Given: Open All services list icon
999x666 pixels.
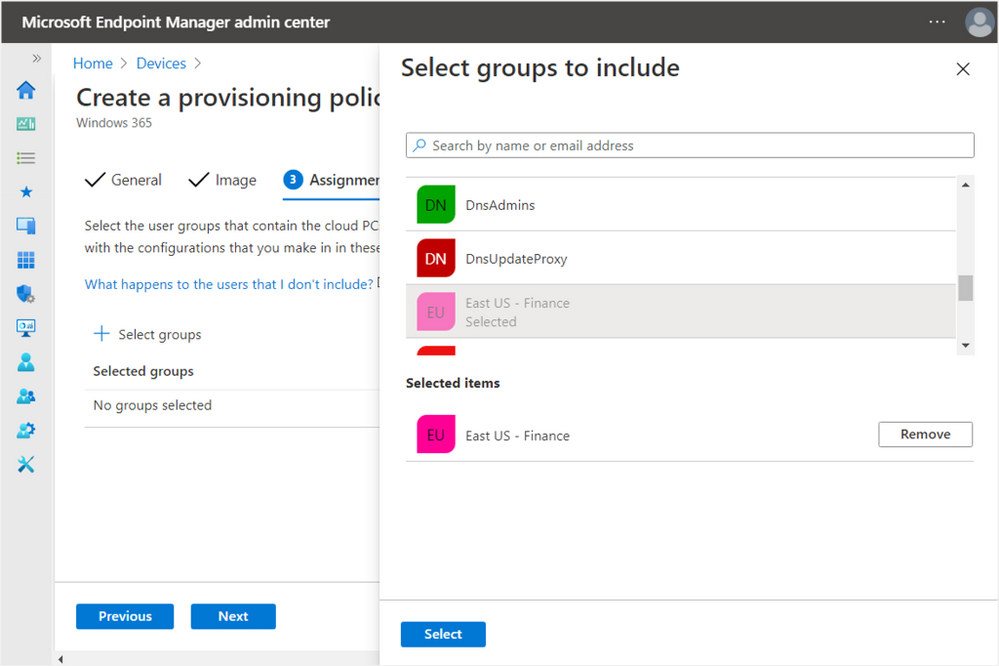Looking at the screenshot, I should [x=26, y=158].
